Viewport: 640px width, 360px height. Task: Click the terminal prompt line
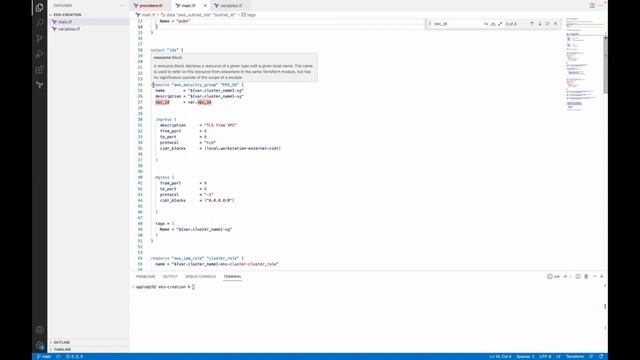pos(165,287)
